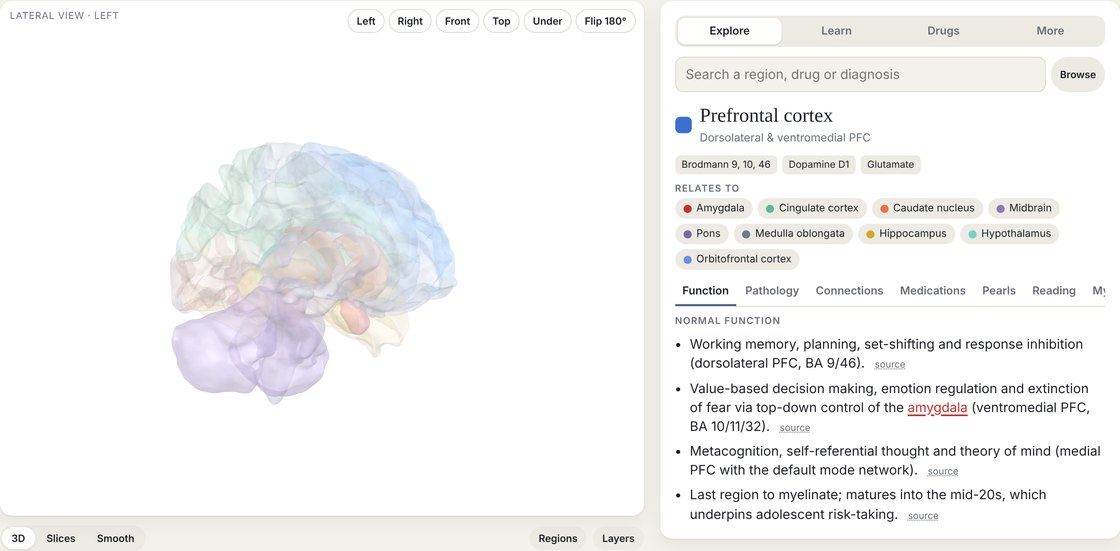The image size is (1120, 551).
Task: Open source link after BA 10/11/32
Action: (x=794, y=428)
